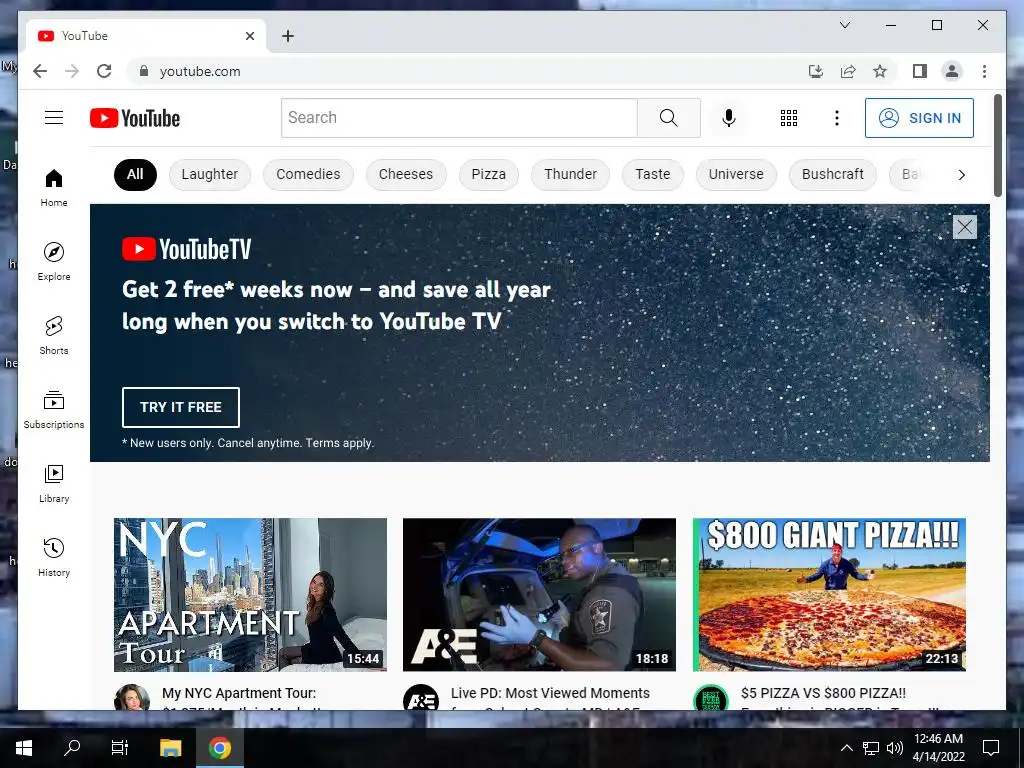This screenshot has width=1024, height=768.
Task: Open notification center on taskbar
Action: (x=991, y=748)
